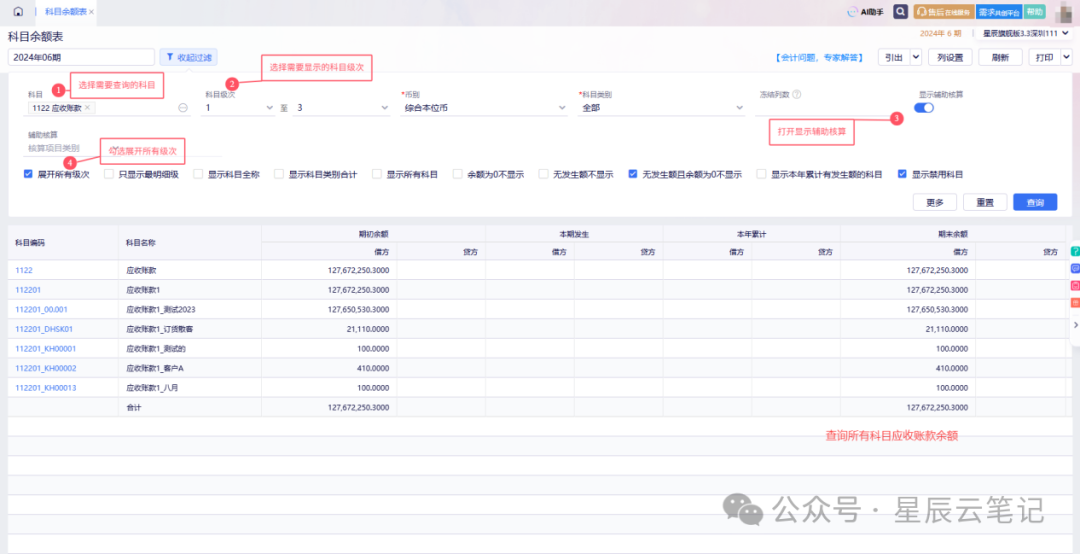Open the green 帮助 button
This screenshot has height=554, width=1080.
pos(1034,12)
